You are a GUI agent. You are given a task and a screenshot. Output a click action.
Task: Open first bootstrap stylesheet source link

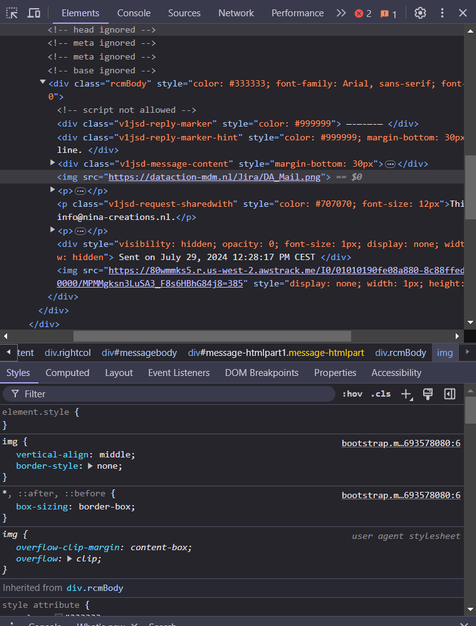click(401, 443)
